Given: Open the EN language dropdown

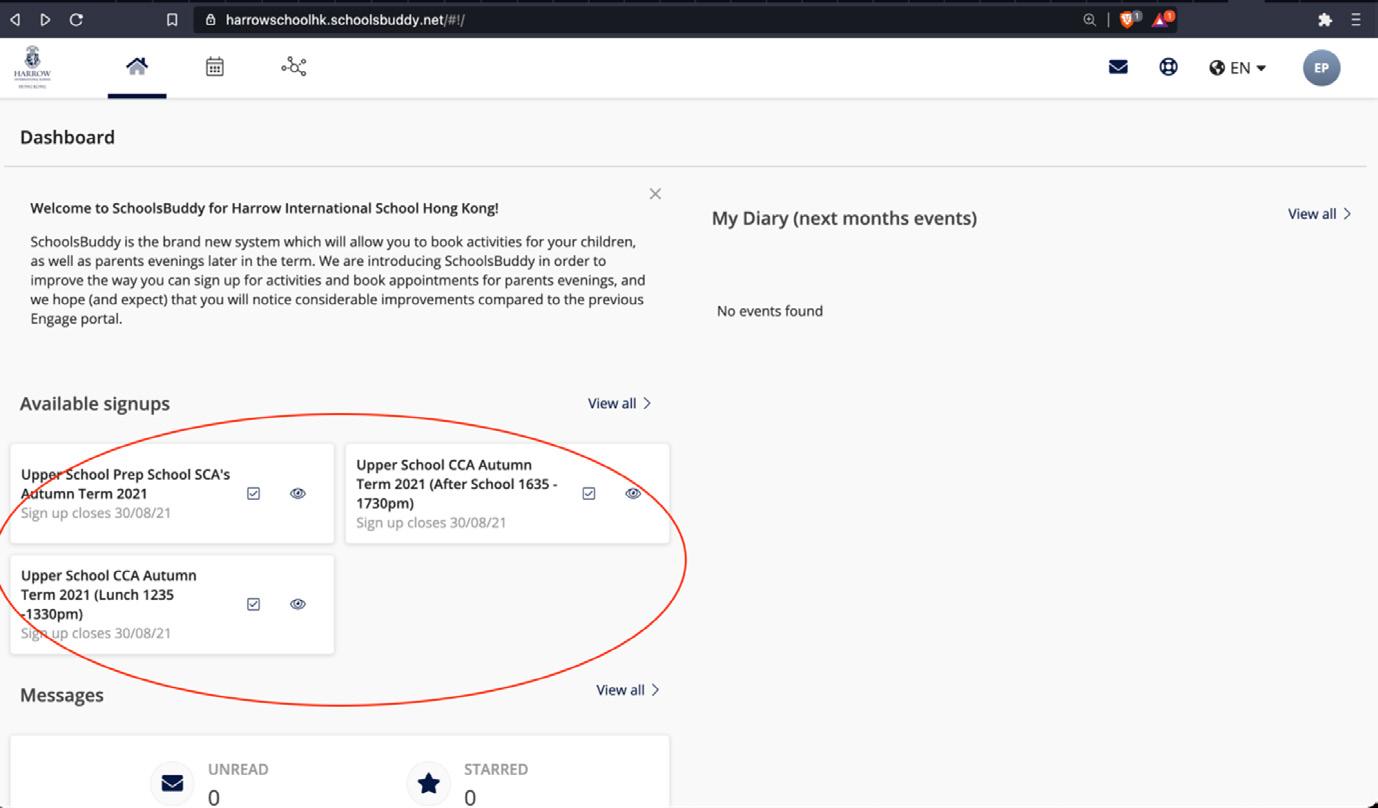Looking at the screenshot, I should (1238, 68).
